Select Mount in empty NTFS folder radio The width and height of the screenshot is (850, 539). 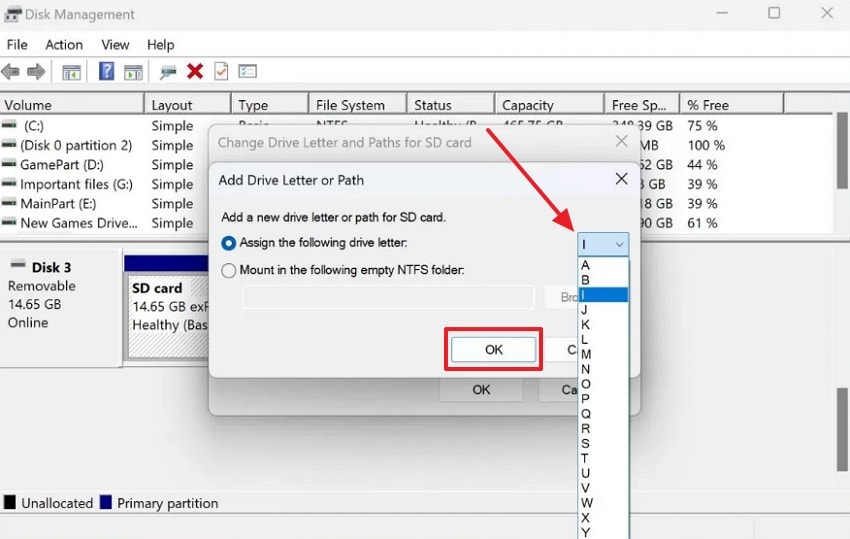coord(228,270)
